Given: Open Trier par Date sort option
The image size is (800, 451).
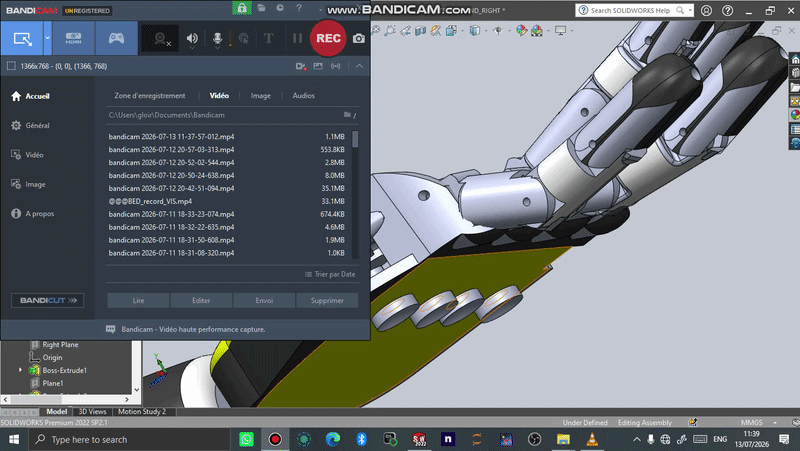Looking at the screenshot, I should click(330, 274).
